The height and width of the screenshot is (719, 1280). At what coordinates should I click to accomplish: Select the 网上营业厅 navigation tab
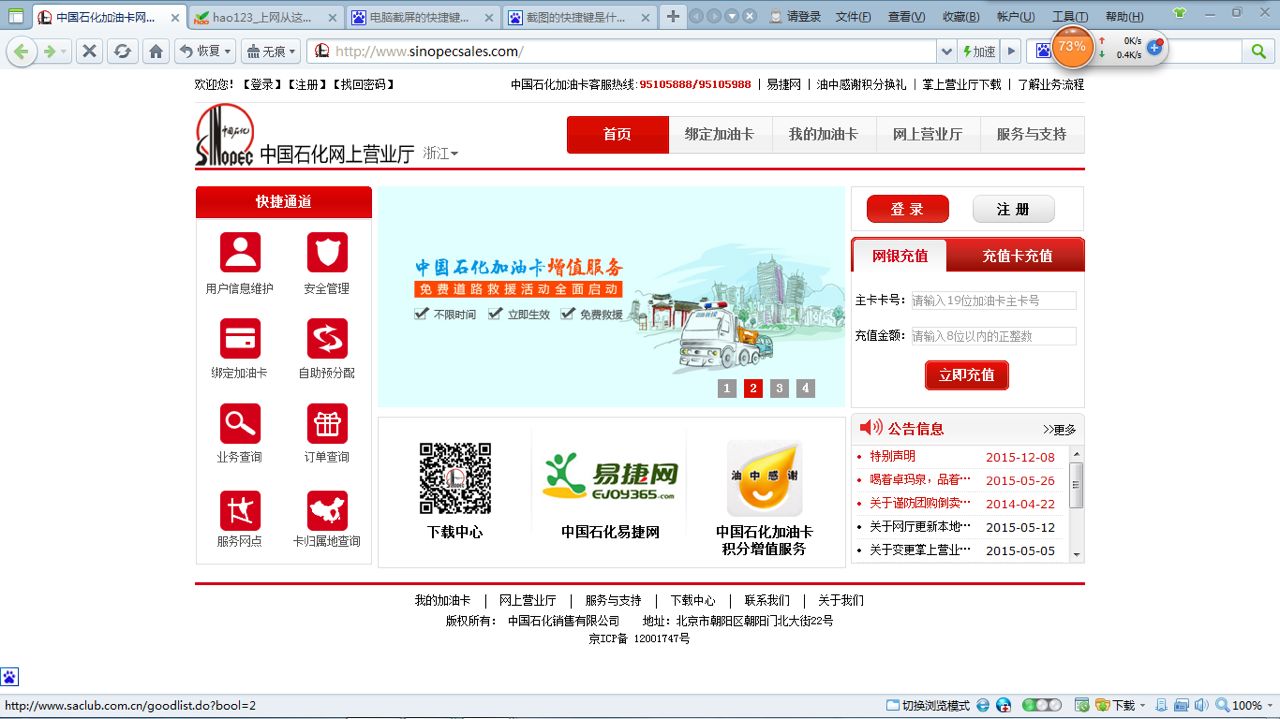pyautogui.click(x=927, y=134)
